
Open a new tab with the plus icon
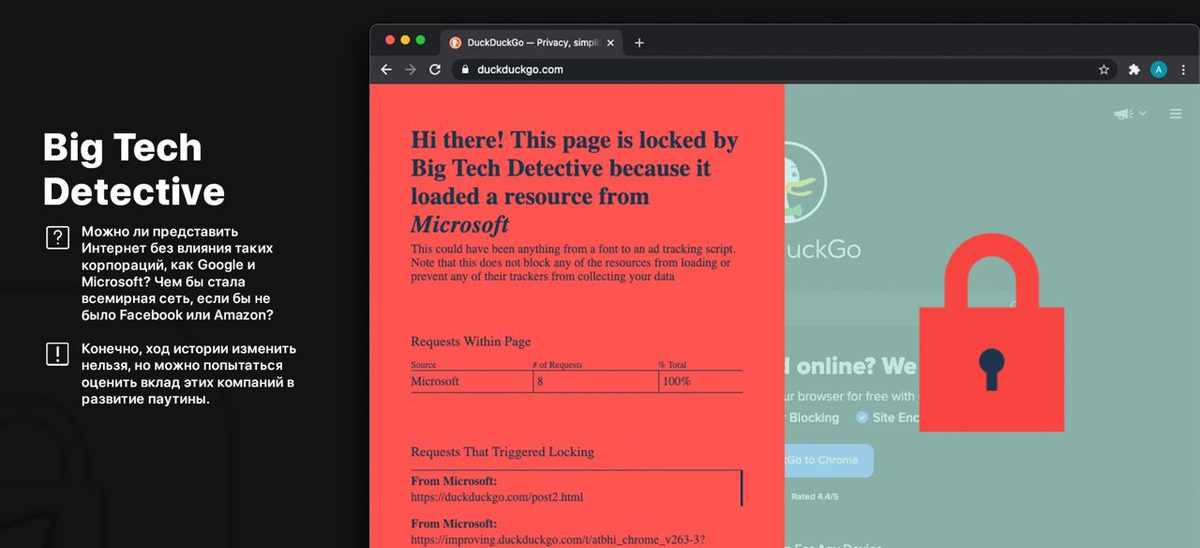640,42
